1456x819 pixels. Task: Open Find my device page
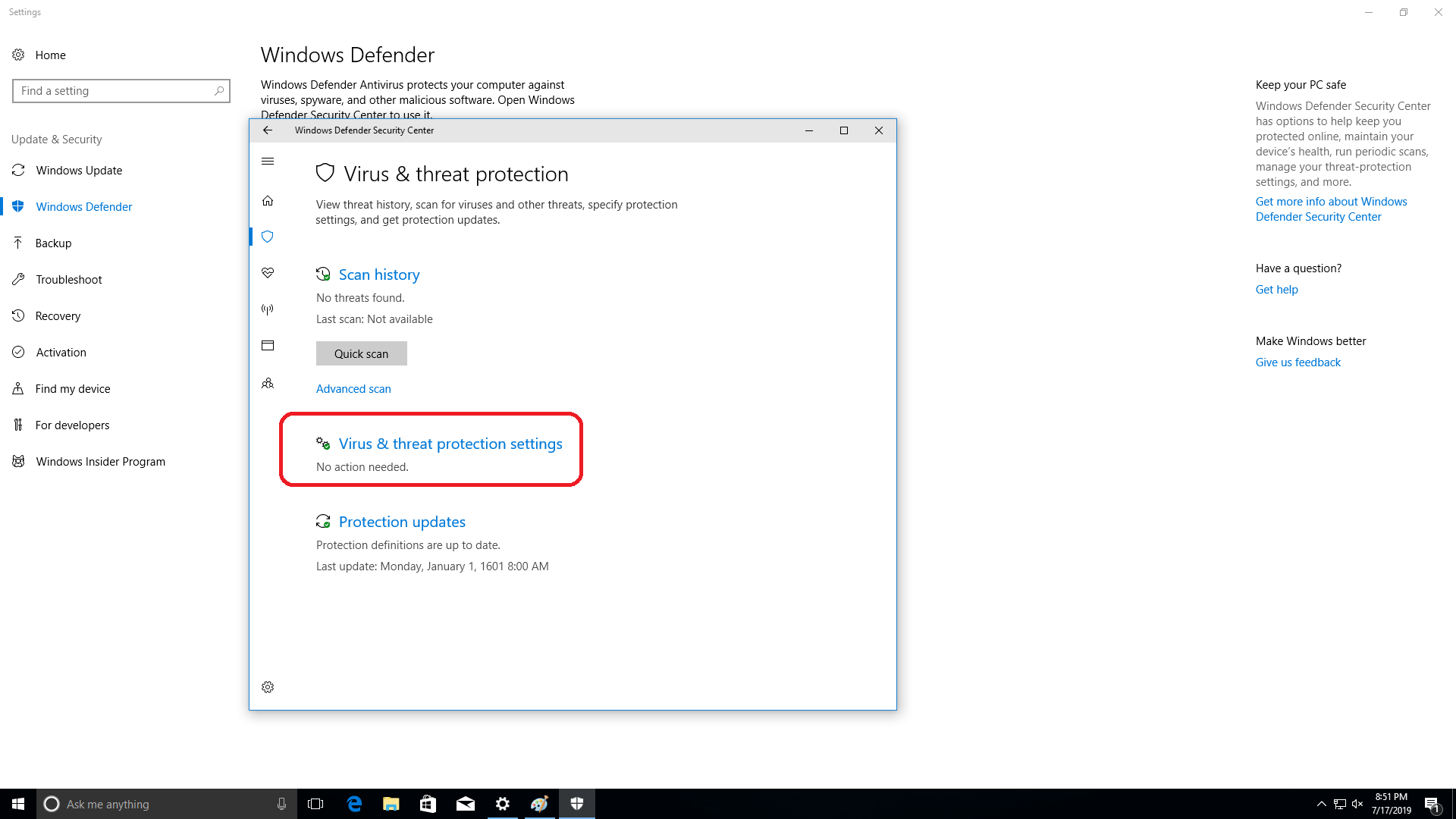pyautogui.click(x=73, y=389)
